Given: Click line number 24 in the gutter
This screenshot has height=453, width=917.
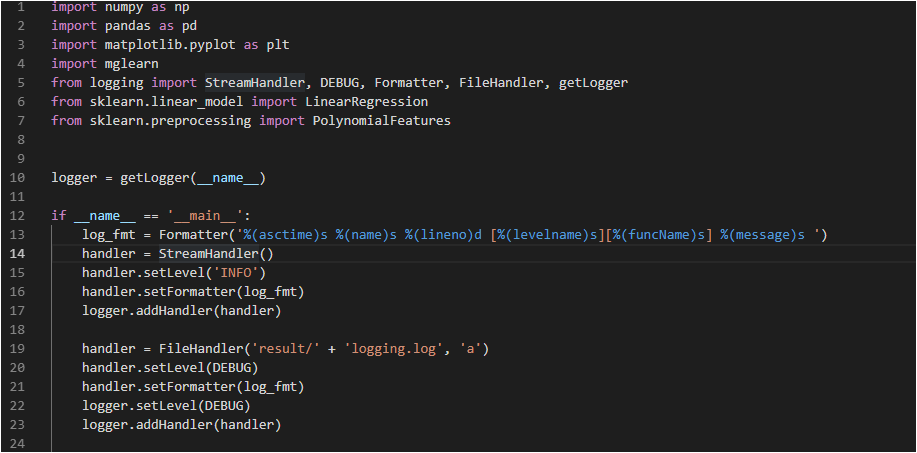Looking at the screenshot, I should [x=17, y=444].
